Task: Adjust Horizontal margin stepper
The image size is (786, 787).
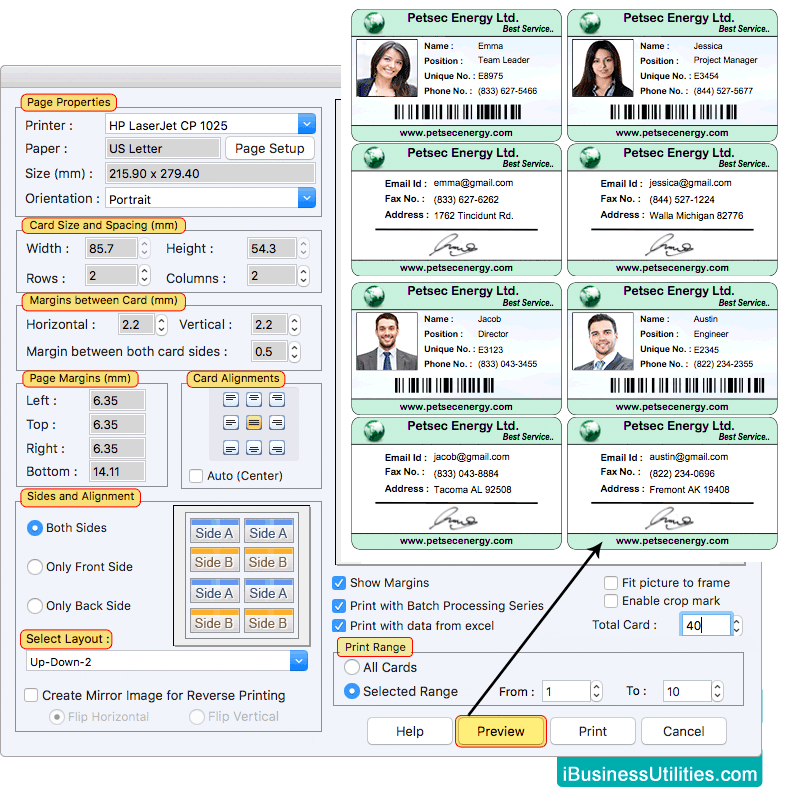Action: pyautogui.click(x=161, y=325)
